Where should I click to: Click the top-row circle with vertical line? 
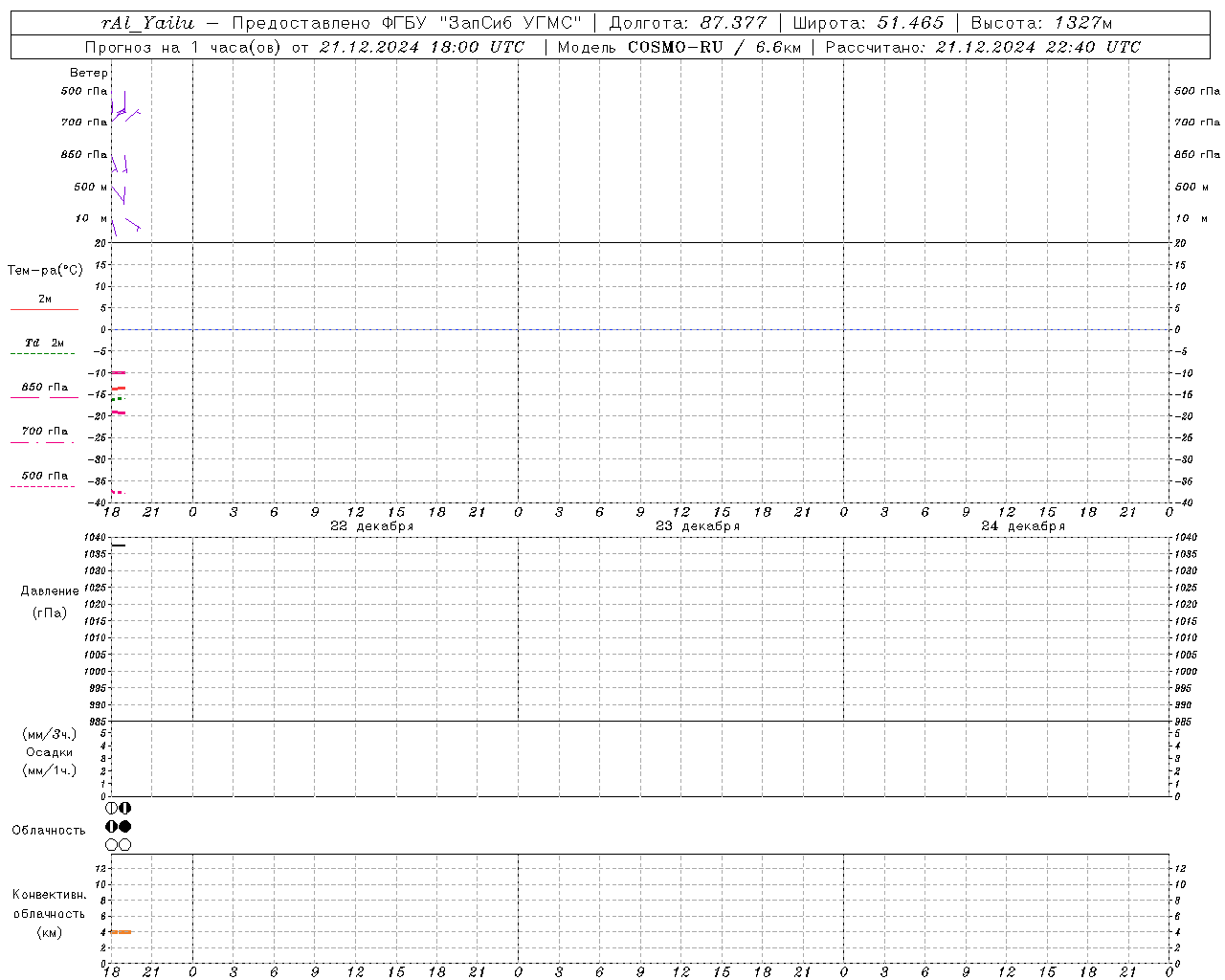pos(112,808)
